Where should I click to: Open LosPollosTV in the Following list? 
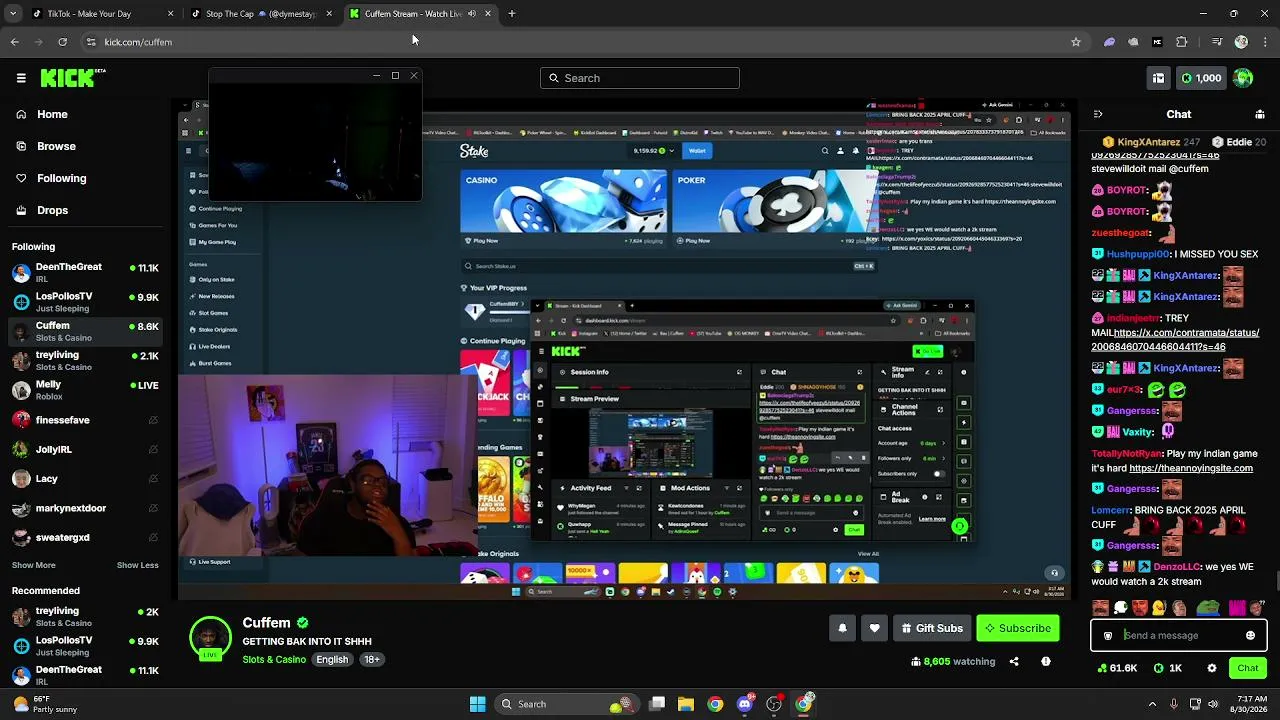pyautogui.click(x=85, y=301)
